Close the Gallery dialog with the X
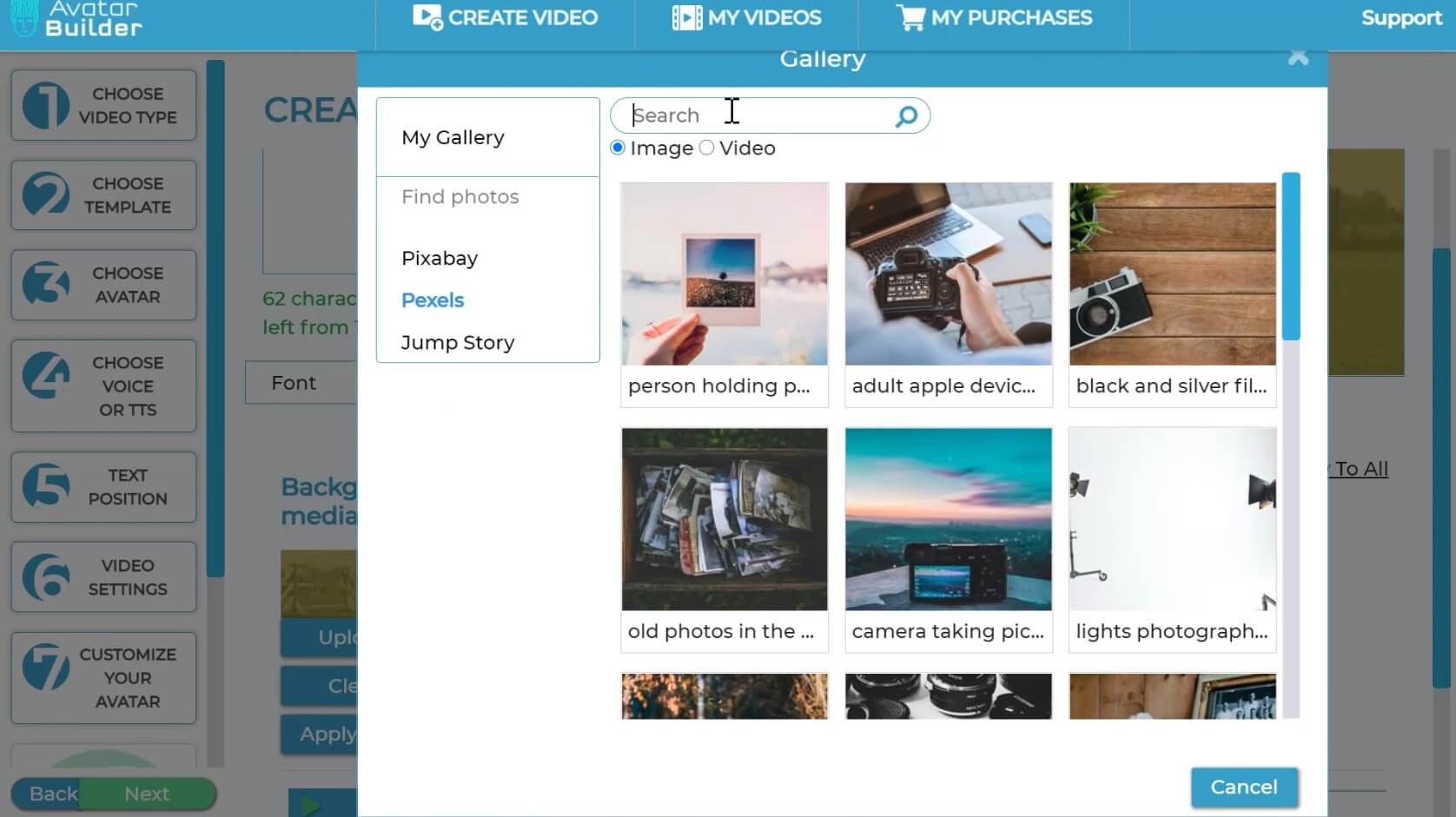 [x=1298, y=57]
